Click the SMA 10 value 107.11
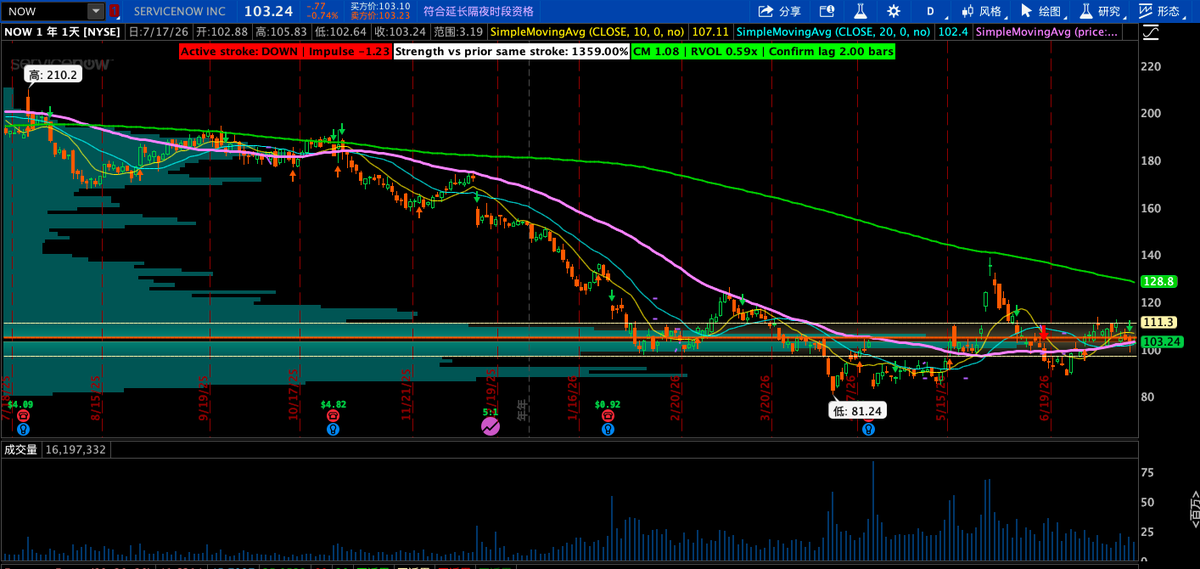Image resolution: width=1200 pixels, height=569 pixels. click(709, 32)
